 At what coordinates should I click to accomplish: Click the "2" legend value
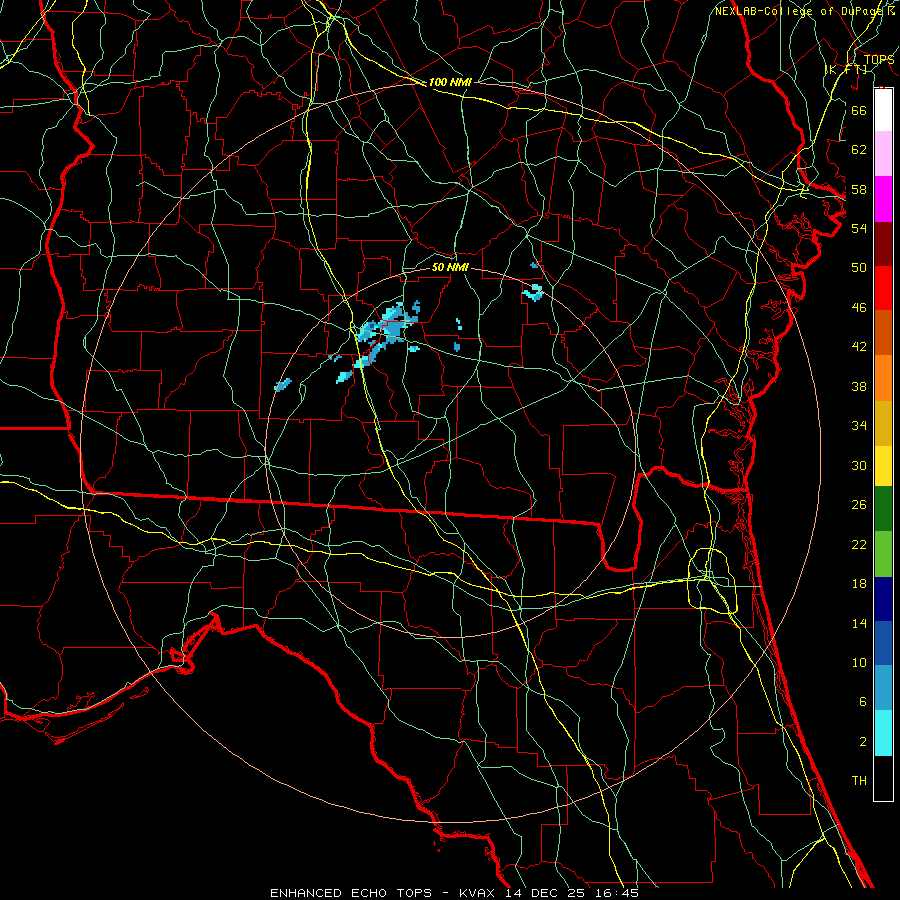tap(862, 742)
